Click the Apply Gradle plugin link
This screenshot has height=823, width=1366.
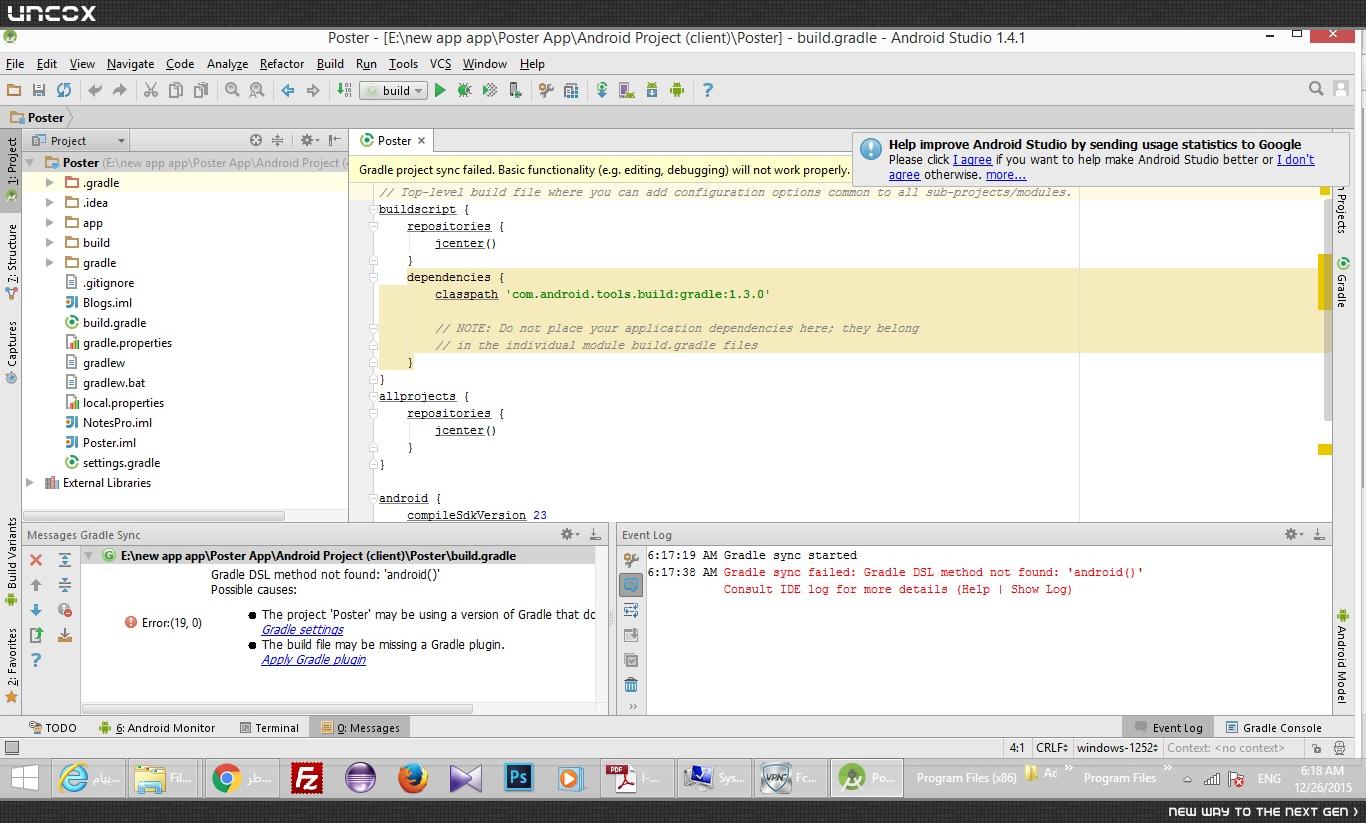pos(314,660)
